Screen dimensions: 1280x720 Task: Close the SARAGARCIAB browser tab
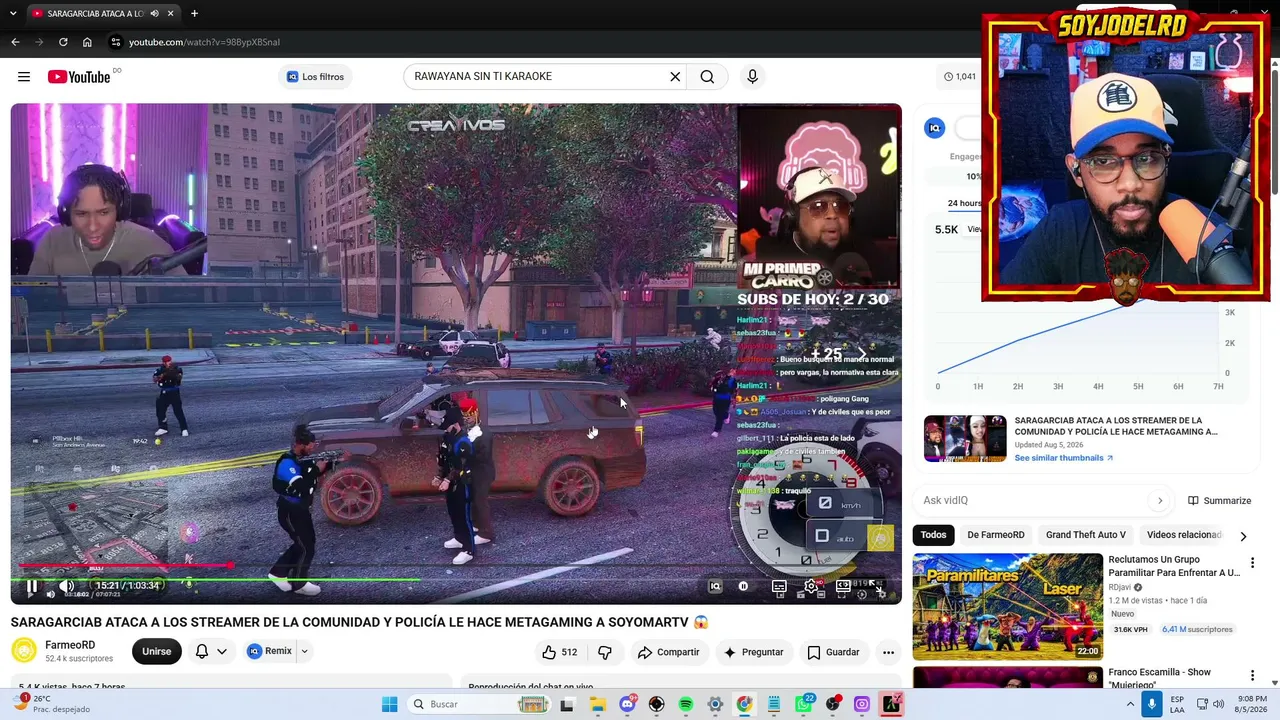pyautogui.click(x=171, y=13)
